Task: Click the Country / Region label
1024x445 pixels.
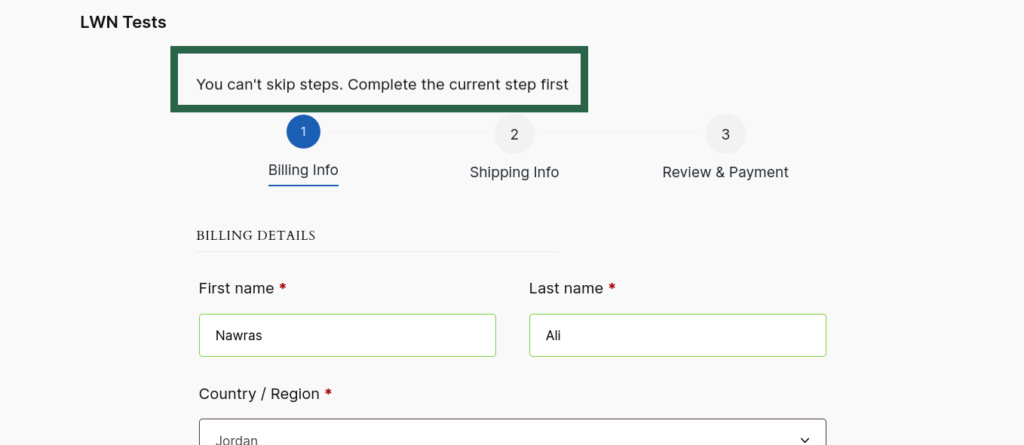Action: click(x=259, y=394)
